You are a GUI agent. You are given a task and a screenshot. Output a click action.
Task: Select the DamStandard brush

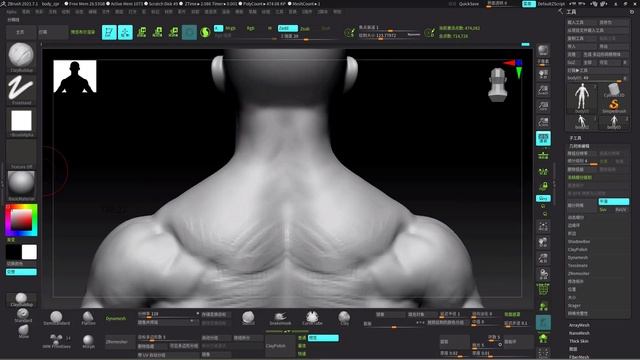(56, 318)
